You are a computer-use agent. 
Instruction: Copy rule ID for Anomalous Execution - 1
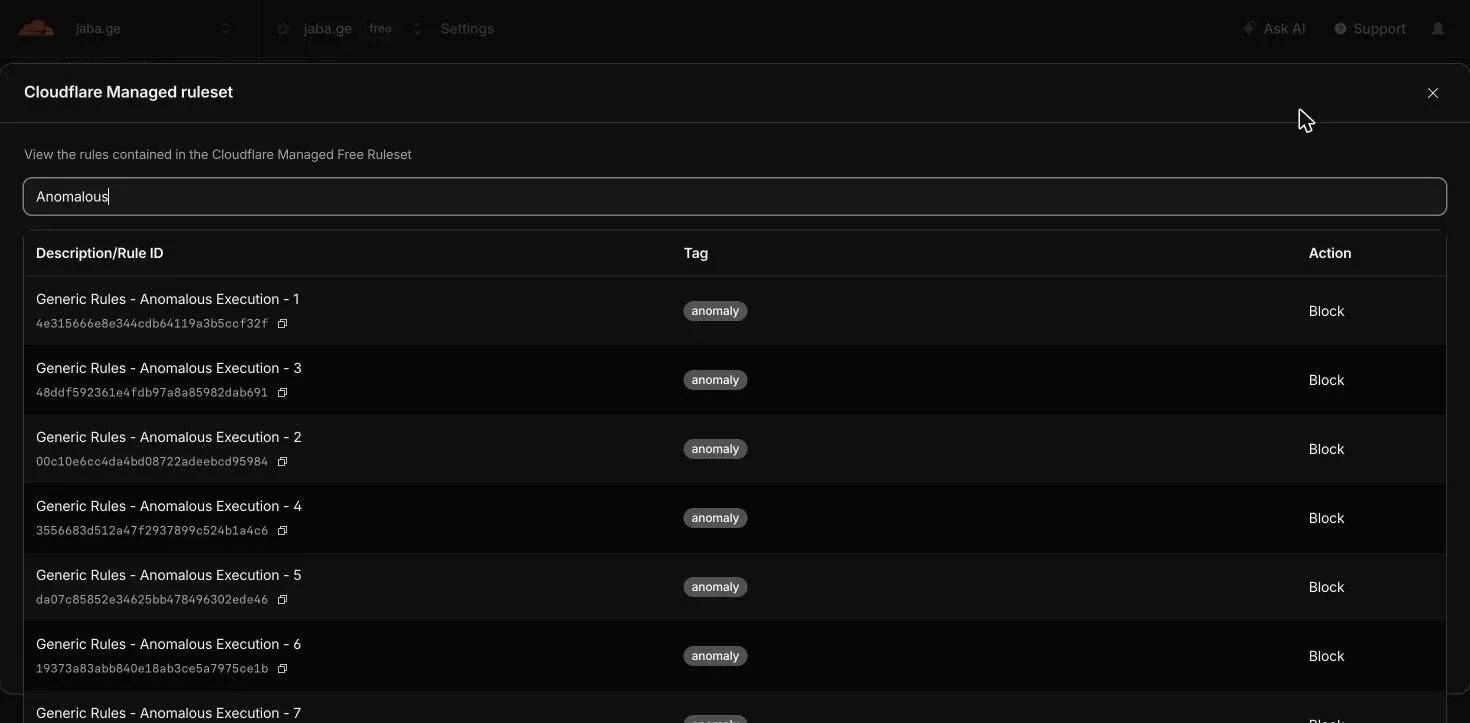pyautogui.click(x=282, y=324)
